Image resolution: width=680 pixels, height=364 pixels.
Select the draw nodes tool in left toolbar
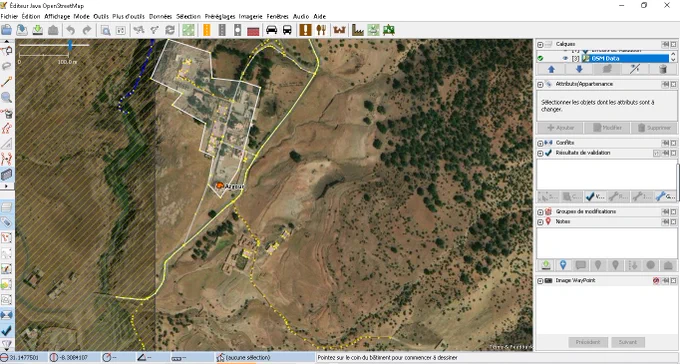(x=7, y=81)
